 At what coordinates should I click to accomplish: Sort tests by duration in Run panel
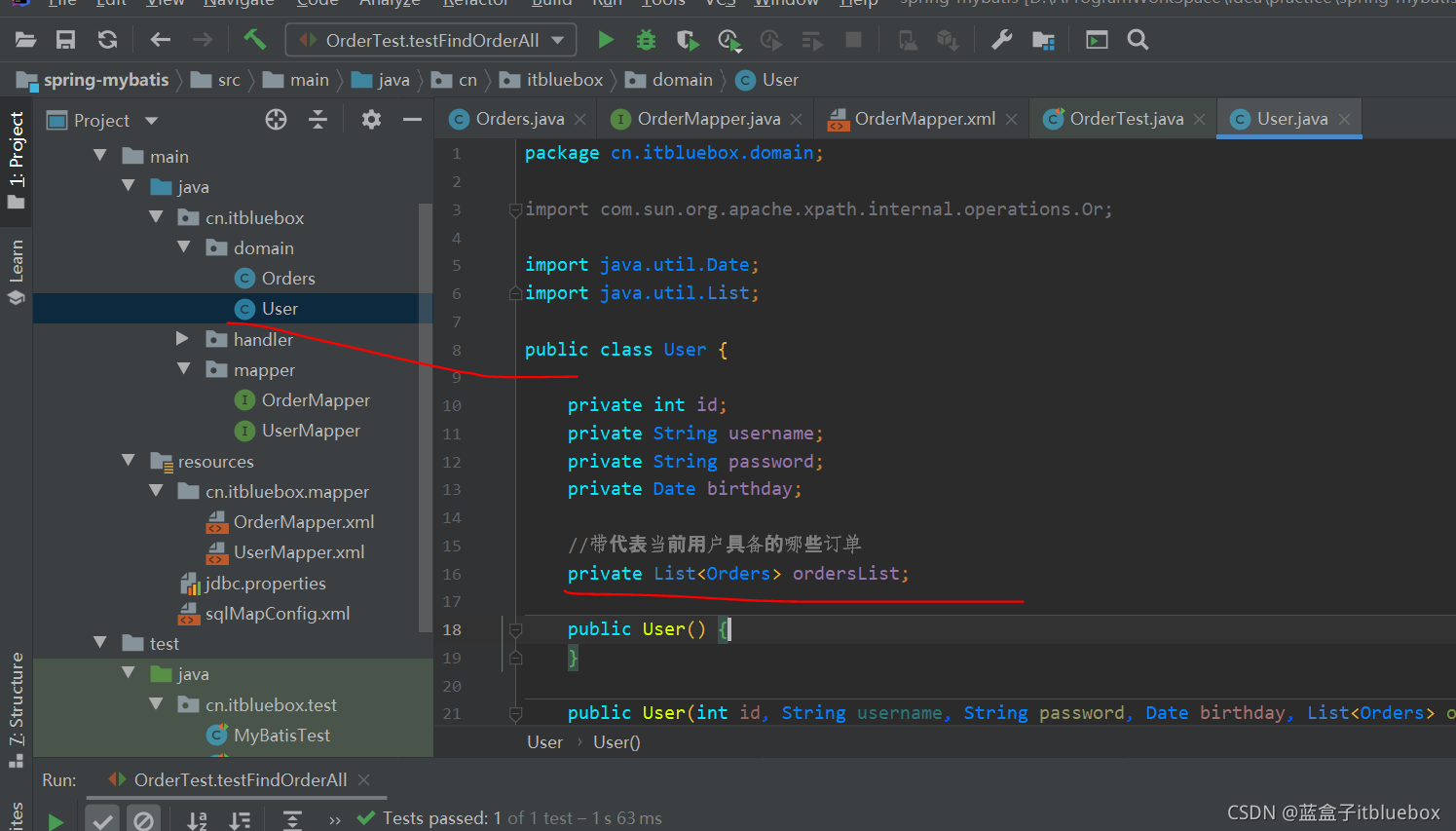coord(240,821)
